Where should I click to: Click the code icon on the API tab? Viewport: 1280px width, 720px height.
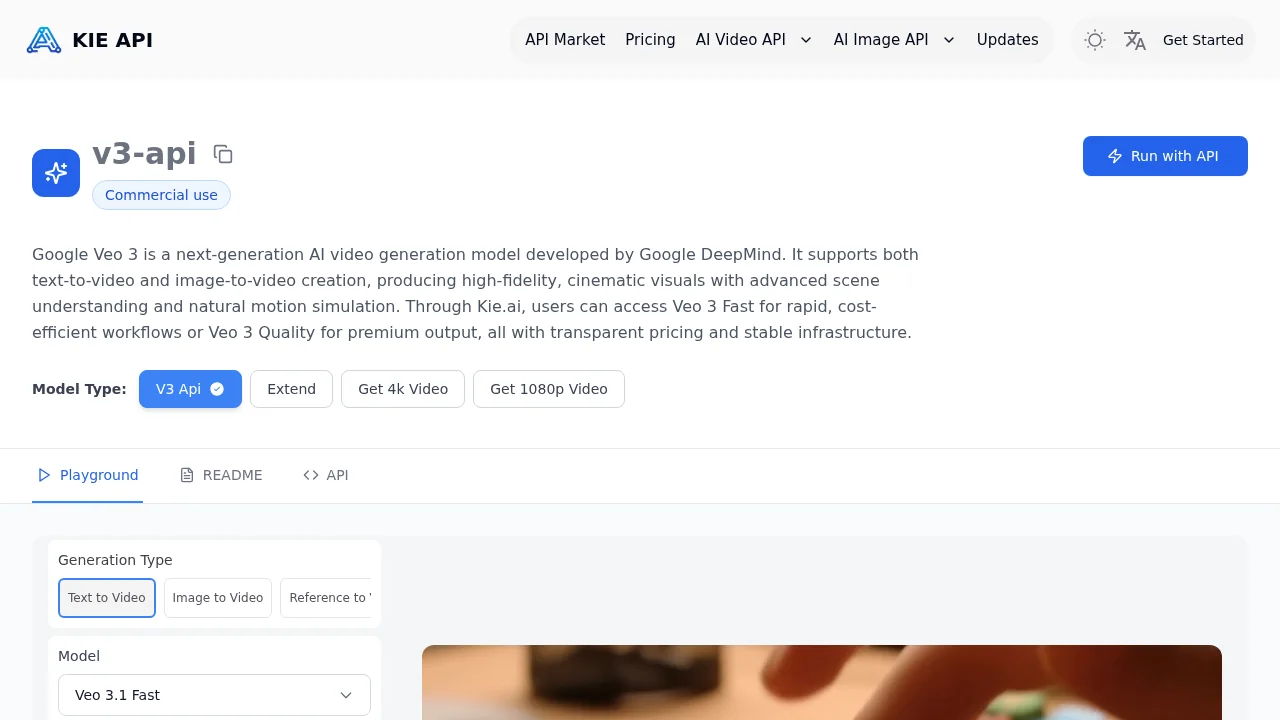point(311,475)
